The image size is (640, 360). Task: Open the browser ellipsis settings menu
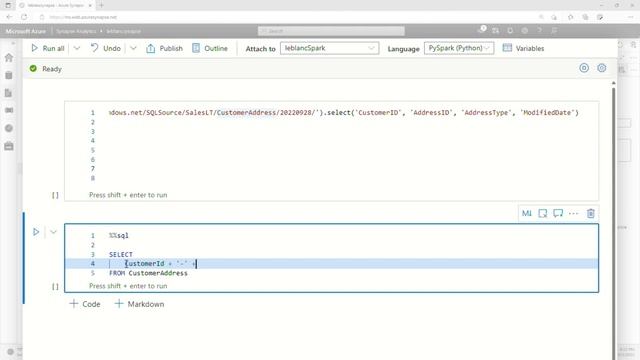630,17
